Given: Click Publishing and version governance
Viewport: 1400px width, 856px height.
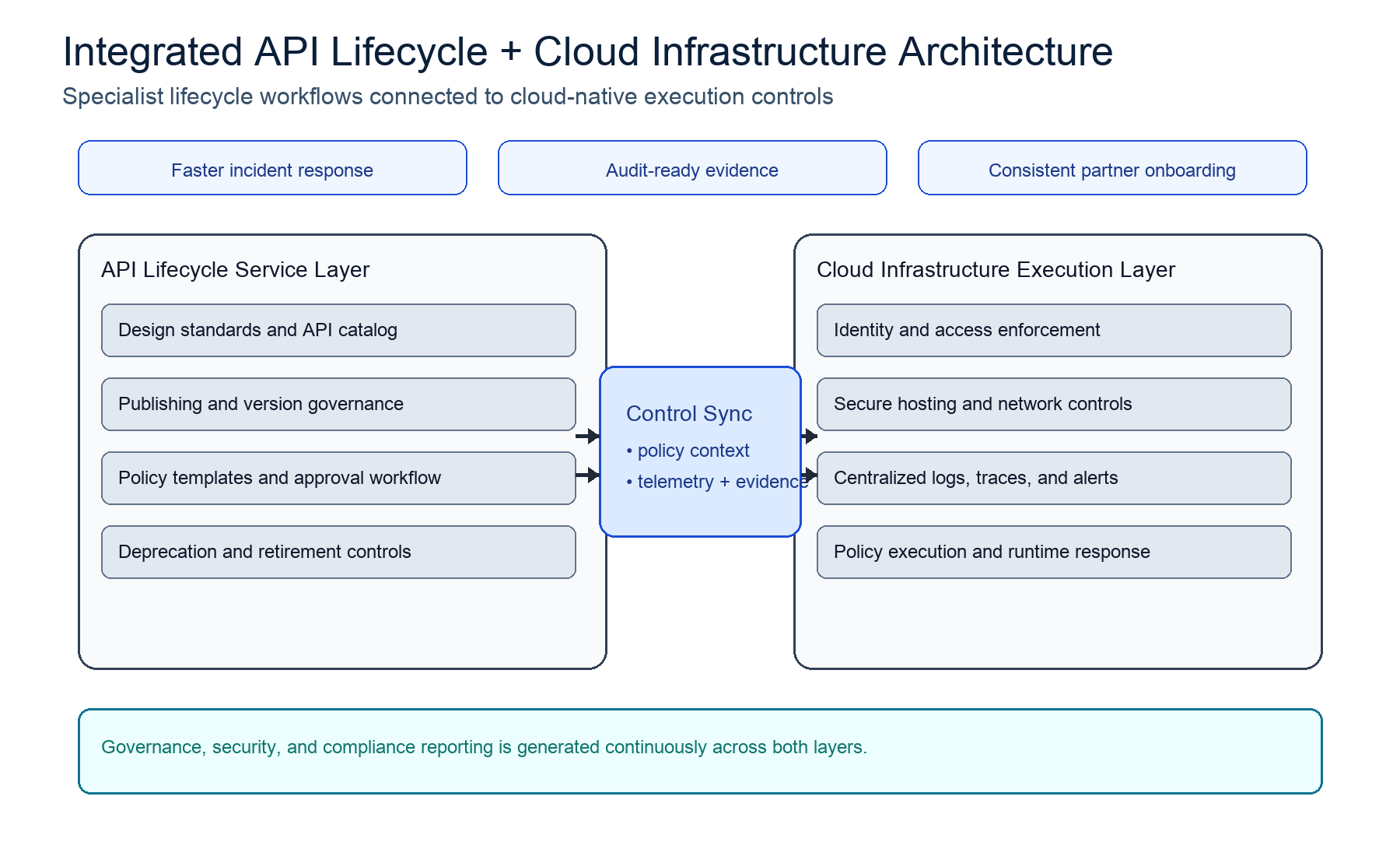Looking at the screenshot, I should pos(338,404).
